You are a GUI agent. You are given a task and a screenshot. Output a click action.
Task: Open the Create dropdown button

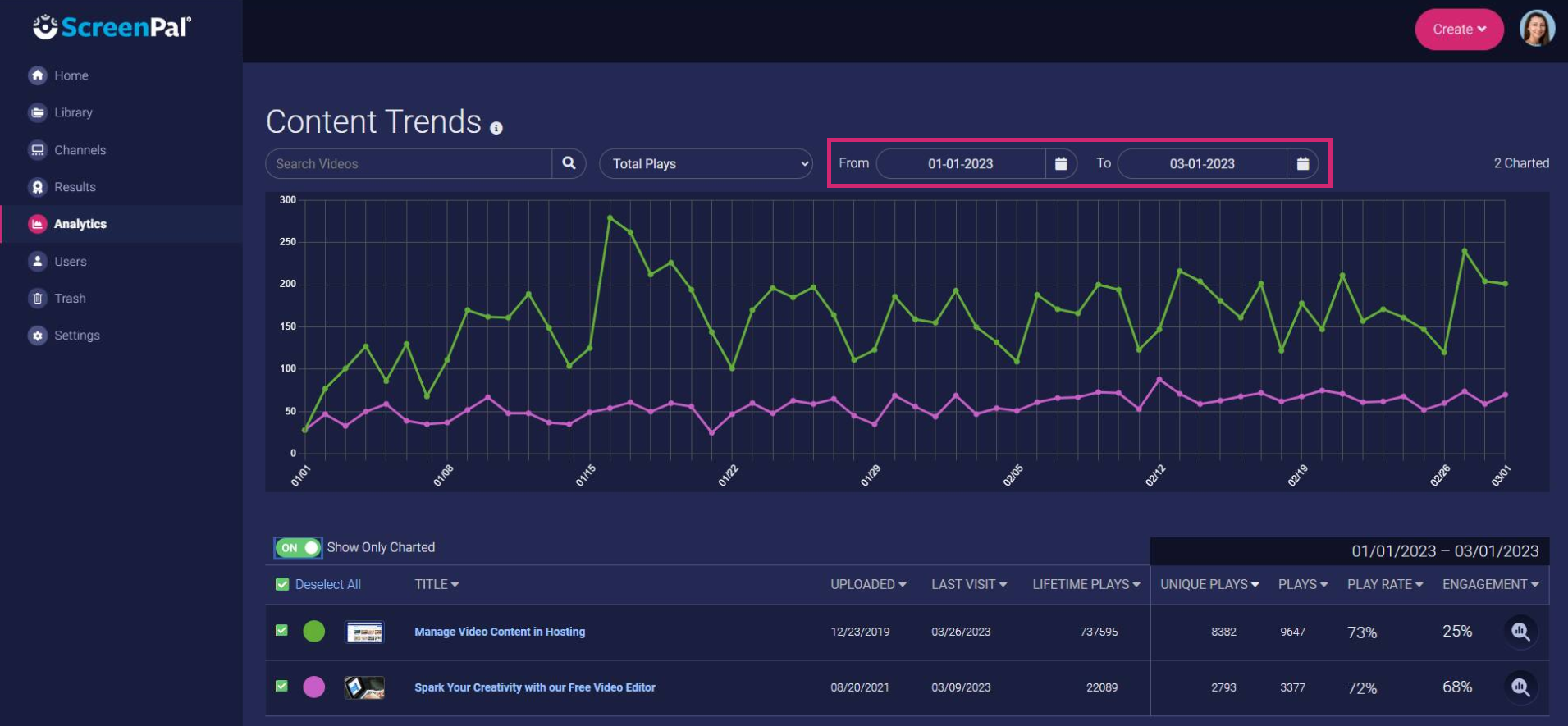click(x=1458, y=30)
